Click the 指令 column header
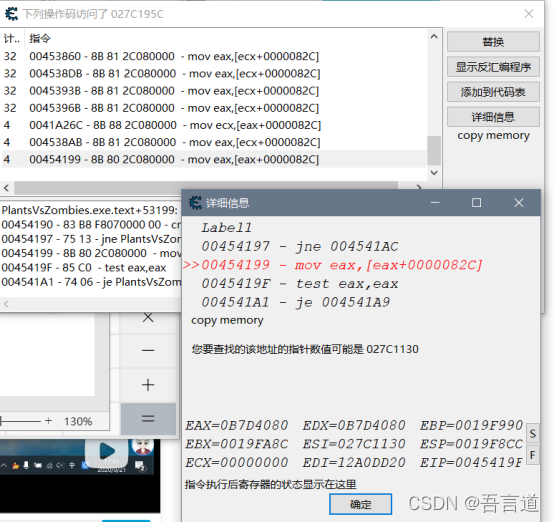Viewport: 554px width, 522px height. pos(40,38)
